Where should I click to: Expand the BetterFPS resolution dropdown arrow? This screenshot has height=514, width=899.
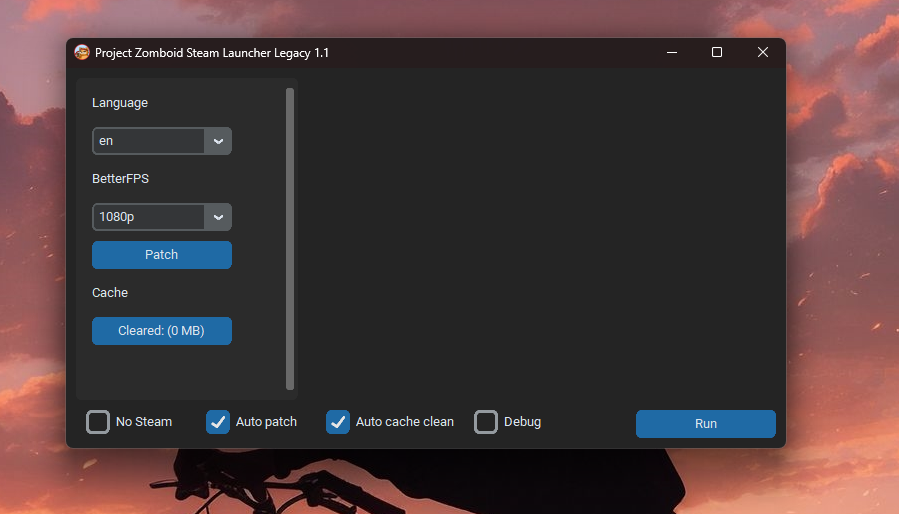point(218,217)
